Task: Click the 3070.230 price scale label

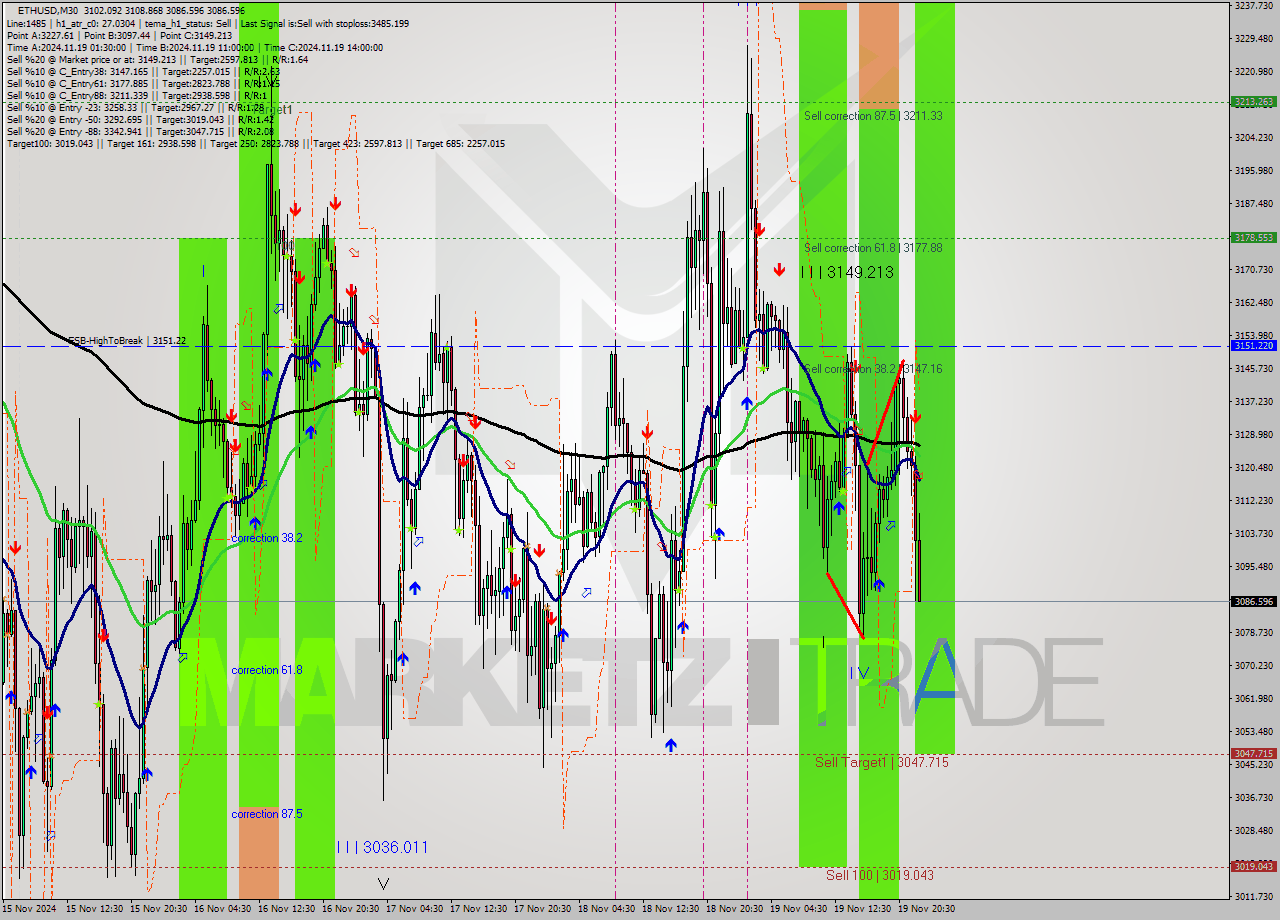Action: pyautogui.click(x=1253, y=666)
